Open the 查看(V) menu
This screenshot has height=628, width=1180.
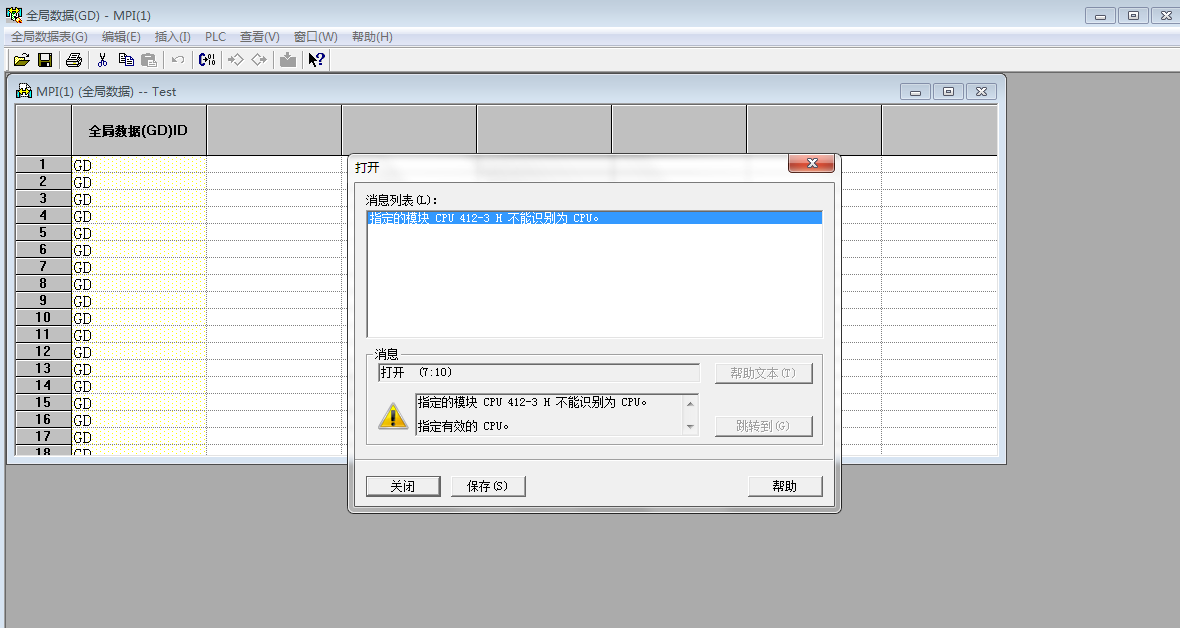(260, 37)
